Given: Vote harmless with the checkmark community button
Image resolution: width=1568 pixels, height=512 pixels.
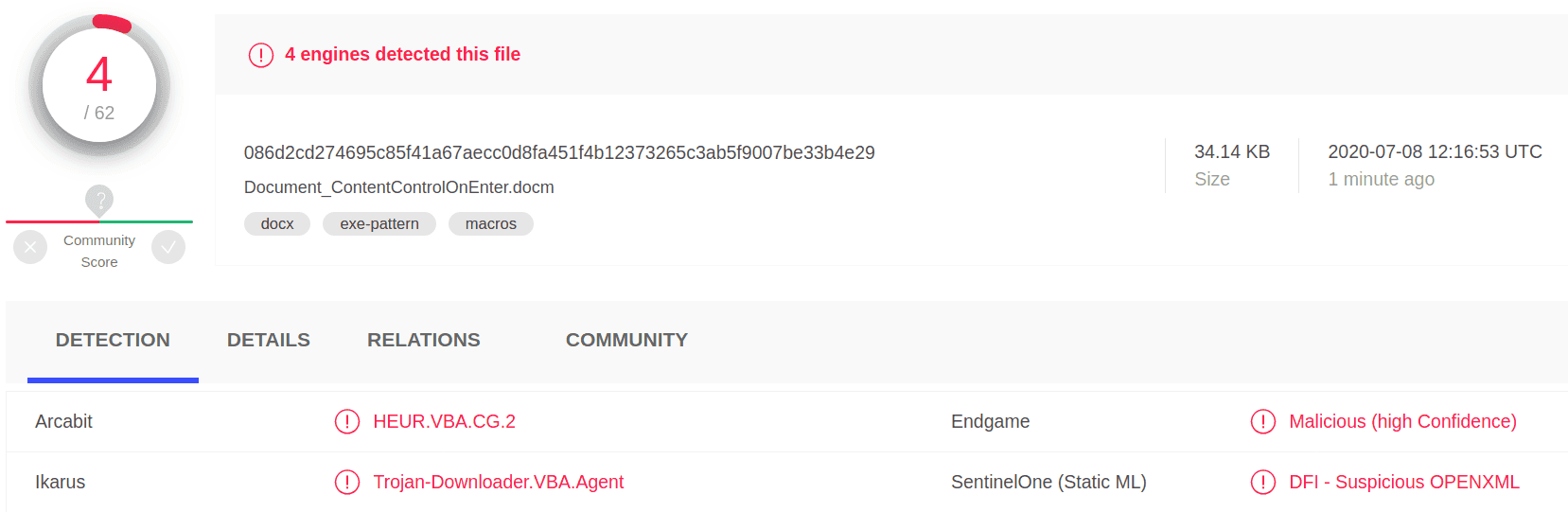Looking at the screenshot, I should tap(168, 248).
